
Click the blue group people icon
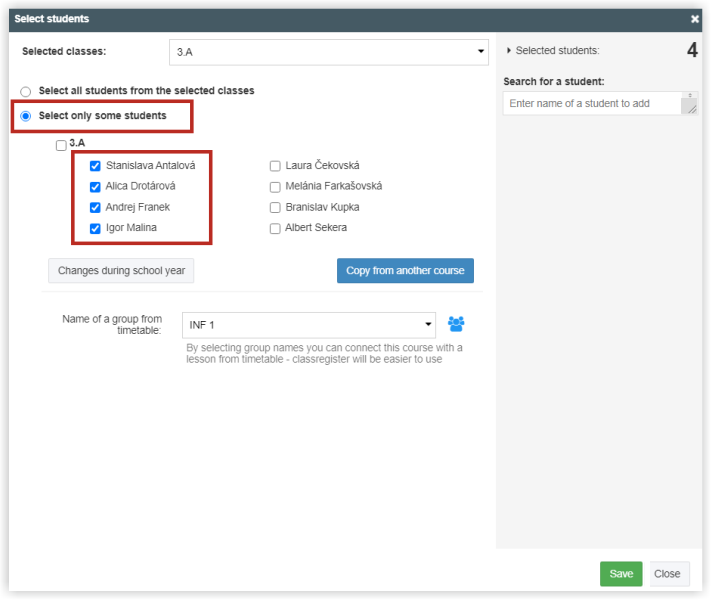pyautogui.click(x=456, y=324)
